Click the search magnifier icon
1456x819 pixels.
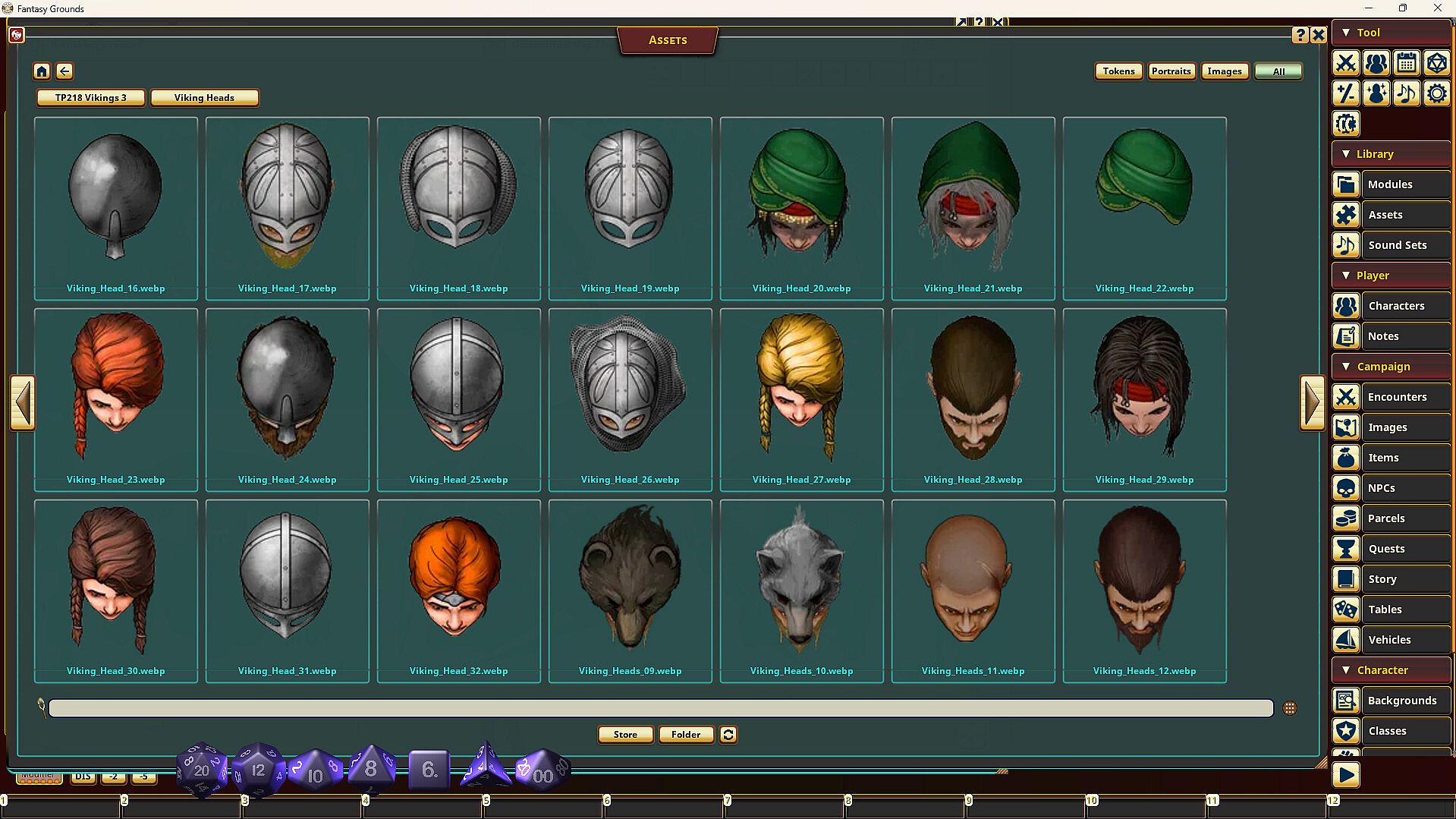pos(42,707)
